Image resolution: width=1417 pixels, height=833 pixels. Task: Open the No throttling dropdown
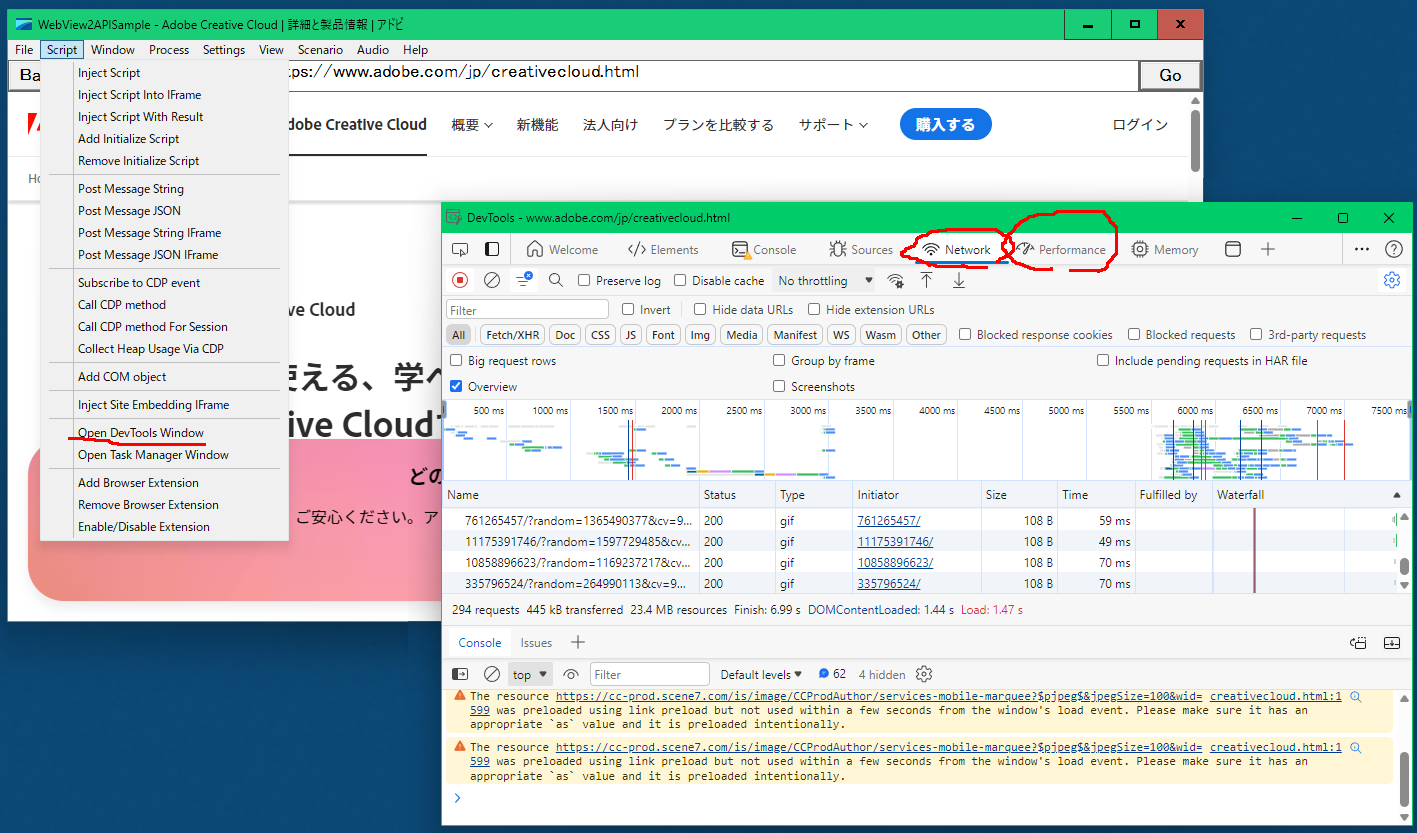click(825, 281)
